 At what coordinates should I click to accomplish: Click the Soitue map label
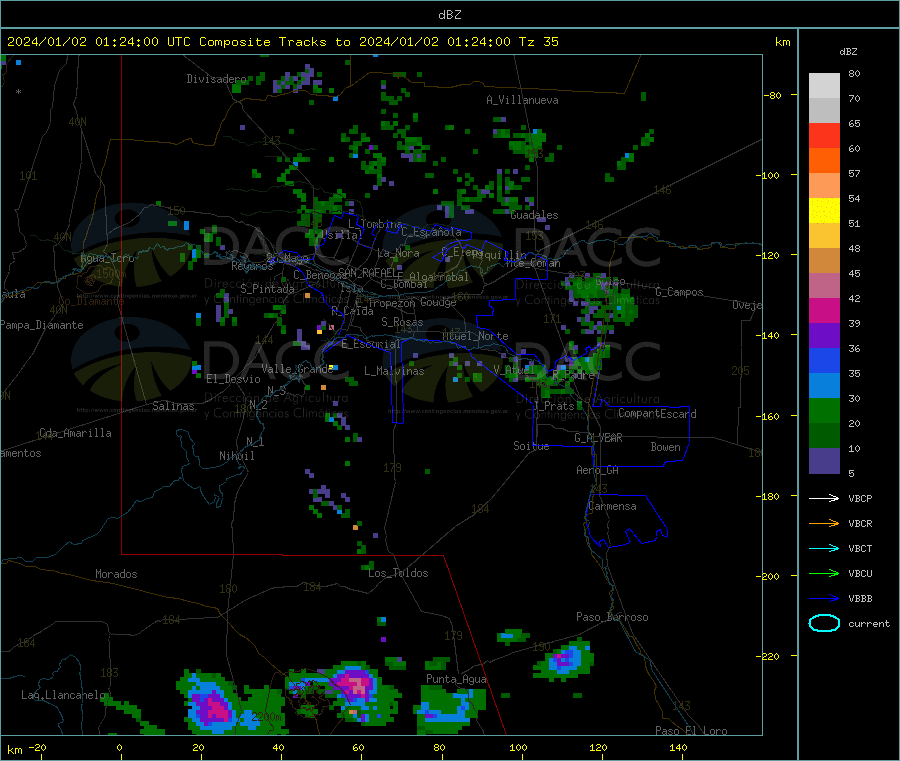click(x=531, y=446)
